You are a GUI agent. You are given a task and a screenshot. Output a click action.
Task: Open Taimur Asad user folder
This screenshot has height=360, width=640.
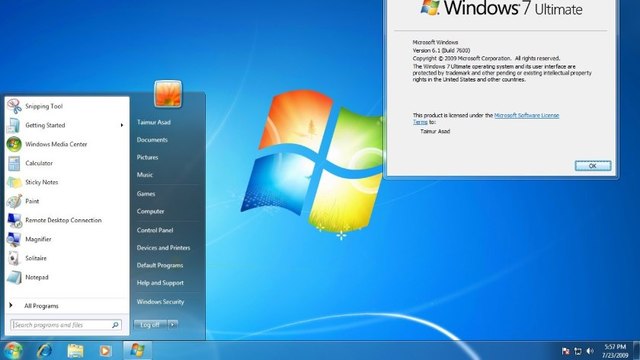(x=154, y=122)
